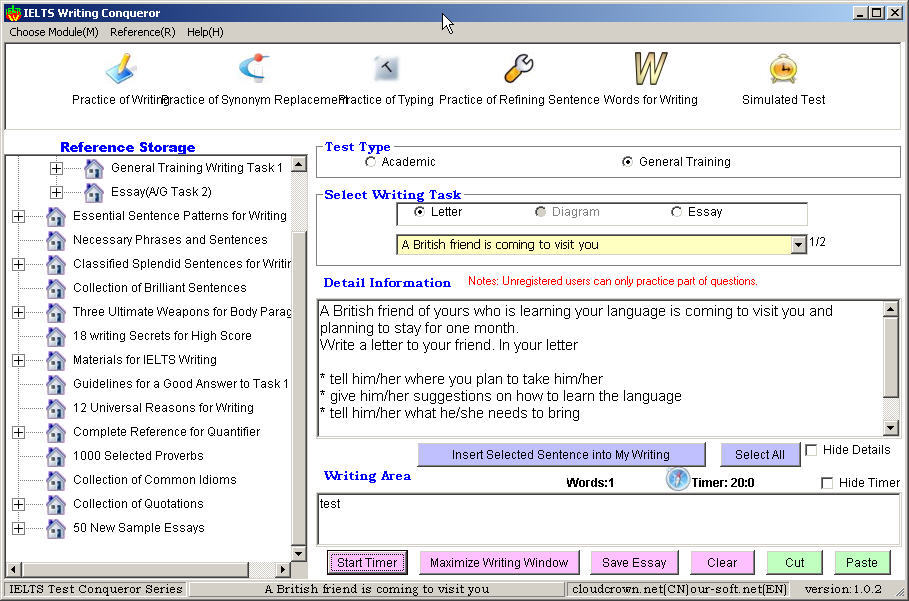909x601 pixels.
Task: Open the Reference menu
Action: pos(143,32)
